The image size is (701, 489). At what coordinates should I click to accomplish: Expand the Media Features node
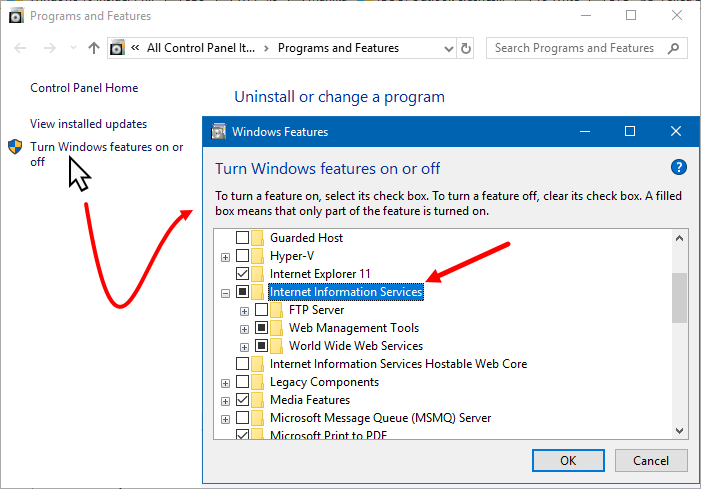[x=225, y=401]
